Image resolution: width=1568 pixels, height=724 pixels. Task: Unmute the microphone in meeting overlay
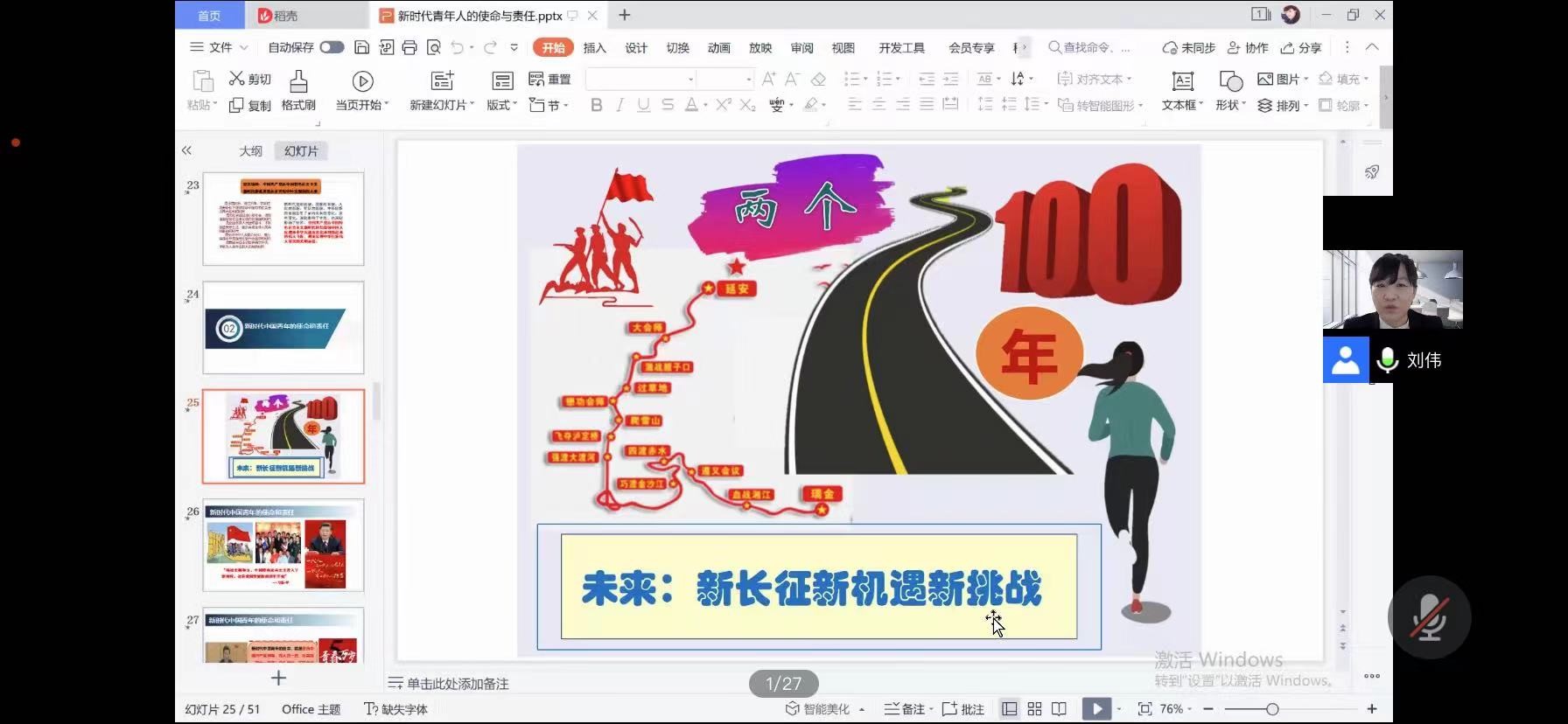(1429, 617)
